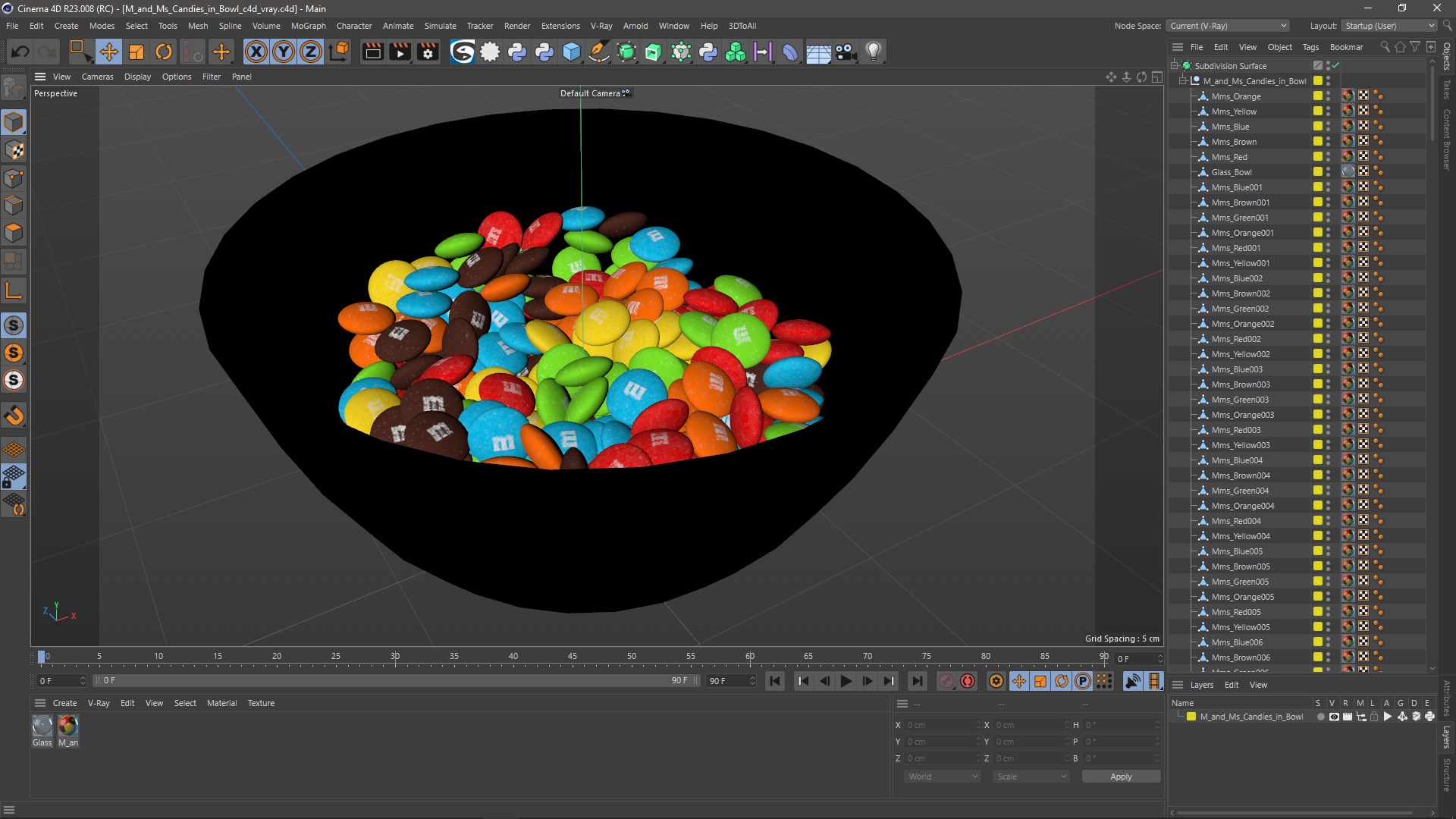Image resolution: width=1456 pixels, height=819 pixels.
Task: Click the Play button on timeline
Action: [846, 680]
